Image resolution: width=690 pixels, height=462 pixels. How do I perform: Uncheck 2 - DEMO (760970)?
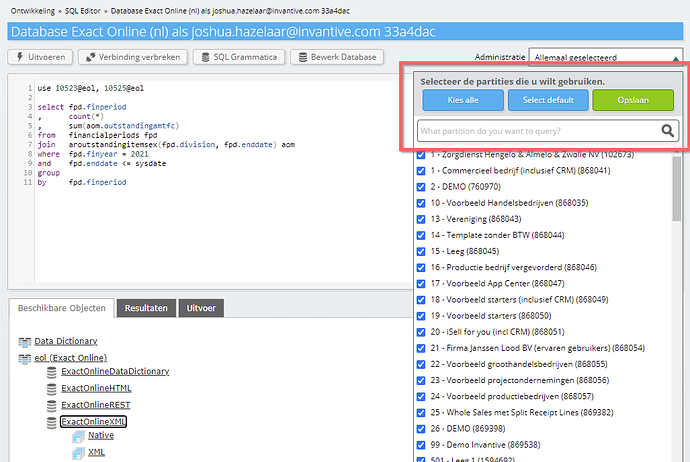pyautogui.click(x=421, y=187)
